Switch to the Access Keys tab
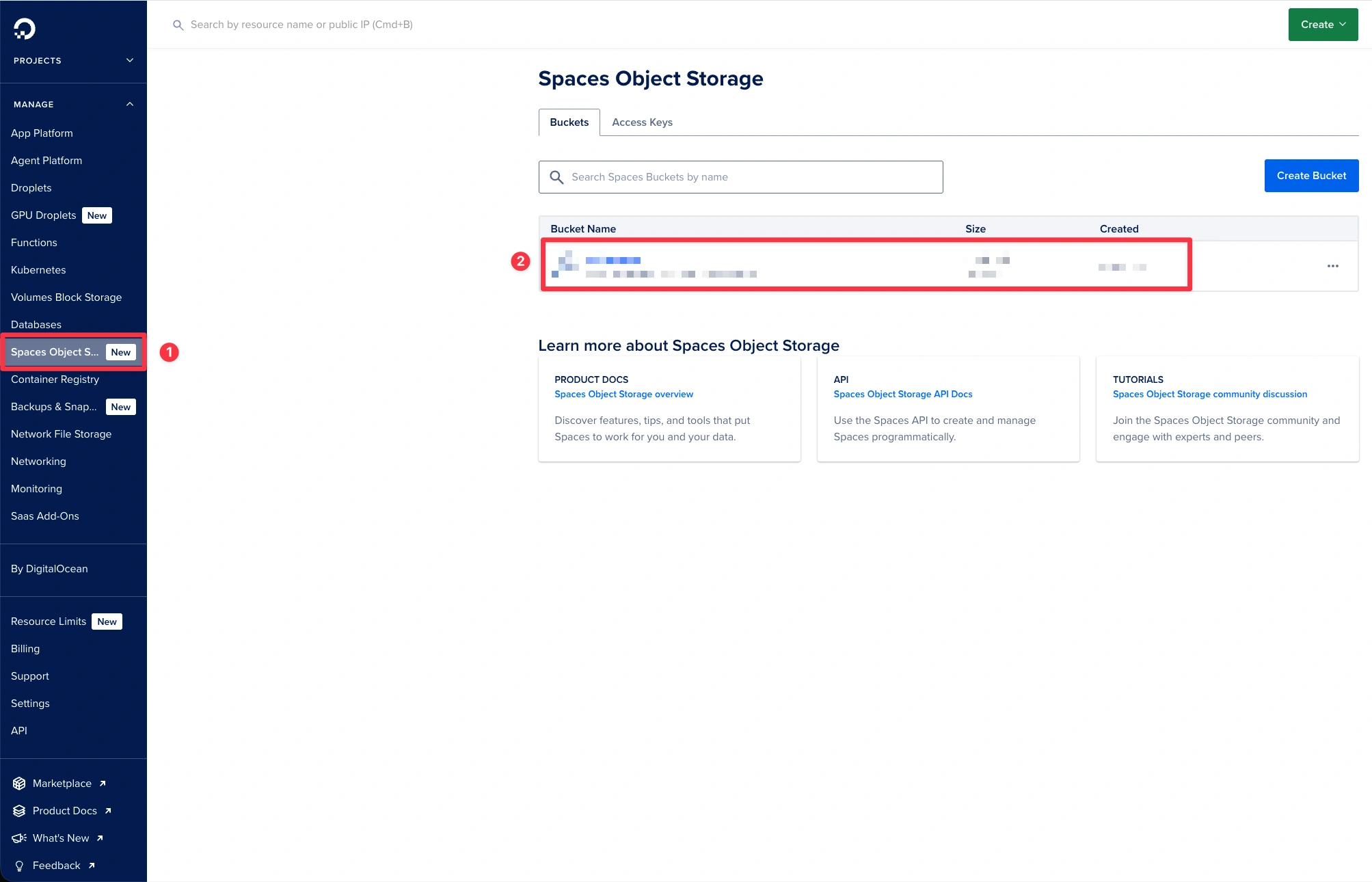1372x882 pixels. coord(641,122)
